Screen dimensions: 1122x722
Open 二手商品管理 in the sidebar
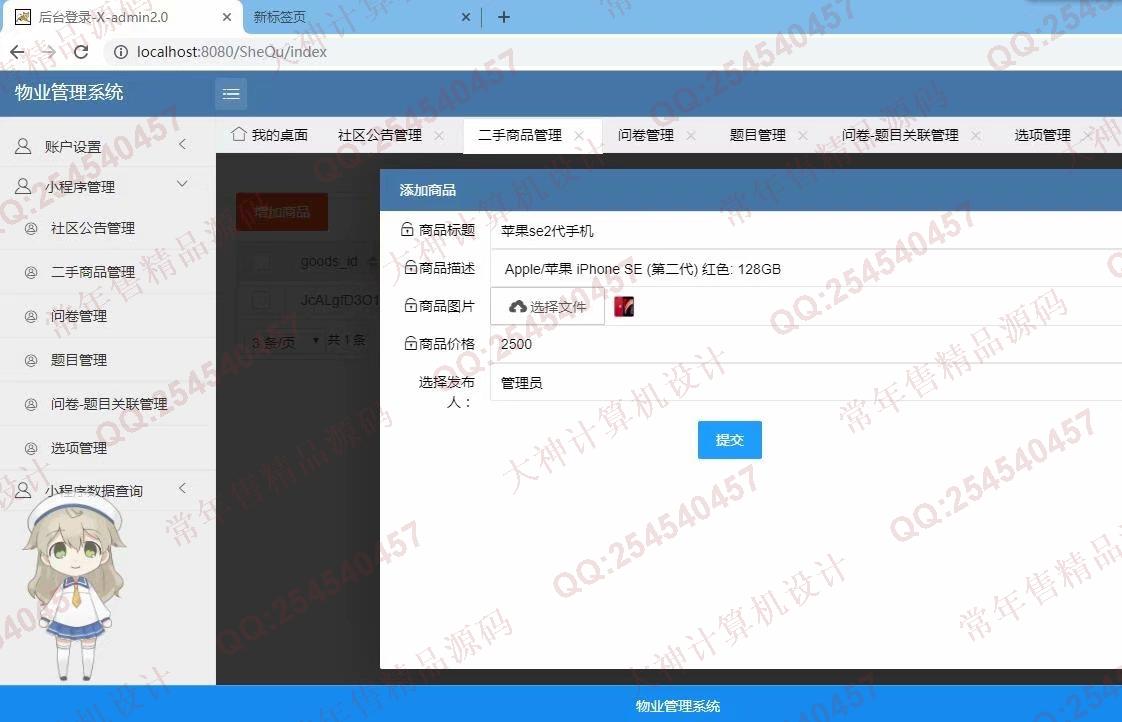pyautogui.click(x=93, y=272)
